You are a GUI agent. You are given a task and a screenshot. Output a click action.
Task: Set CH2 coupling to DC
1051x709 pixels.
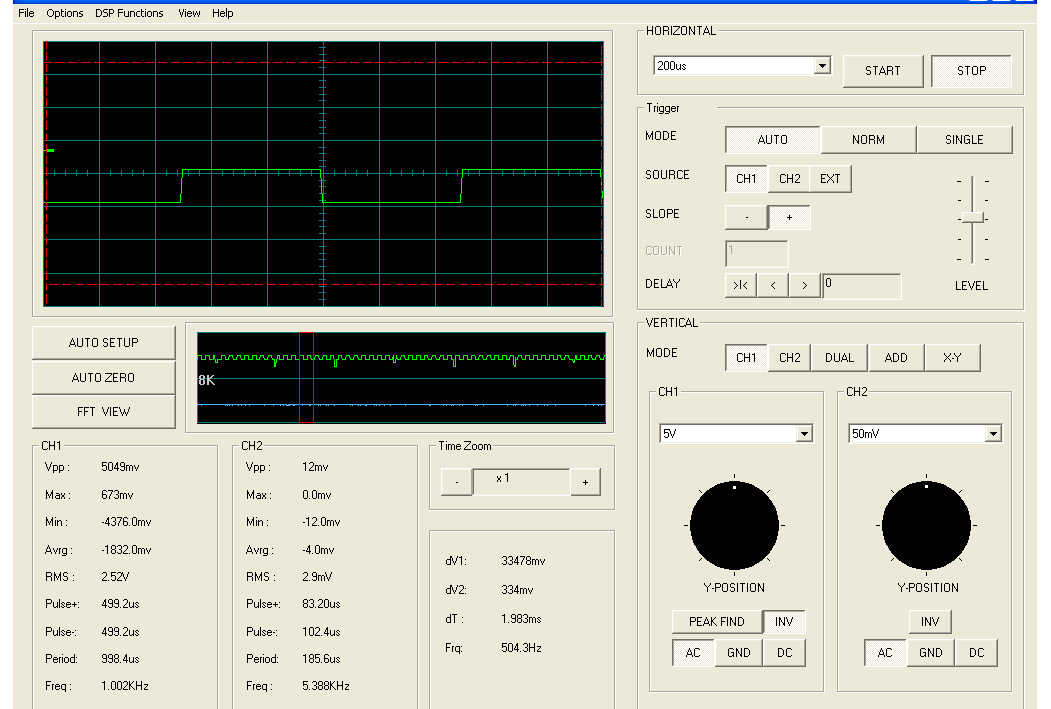pyautogui.click(x=977, y=653)
